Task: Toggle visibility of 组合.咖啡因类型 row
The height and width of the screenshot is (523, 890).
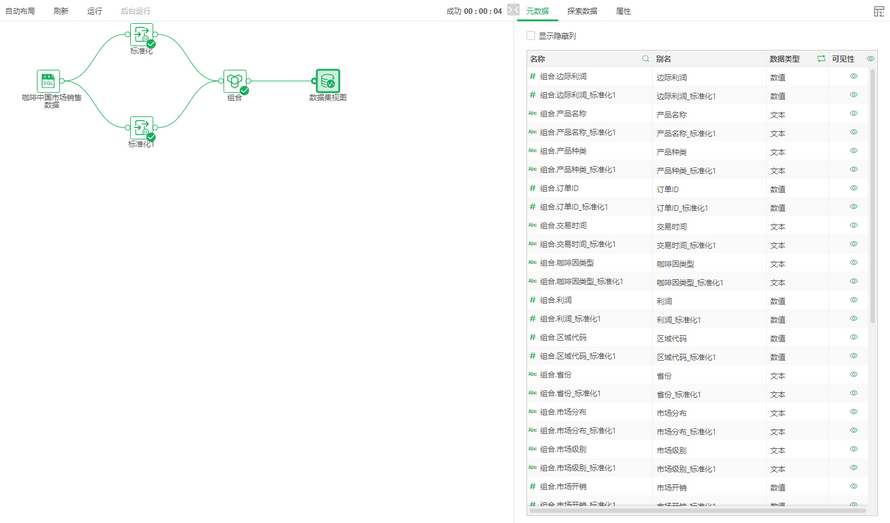Action: coord(854,262)
